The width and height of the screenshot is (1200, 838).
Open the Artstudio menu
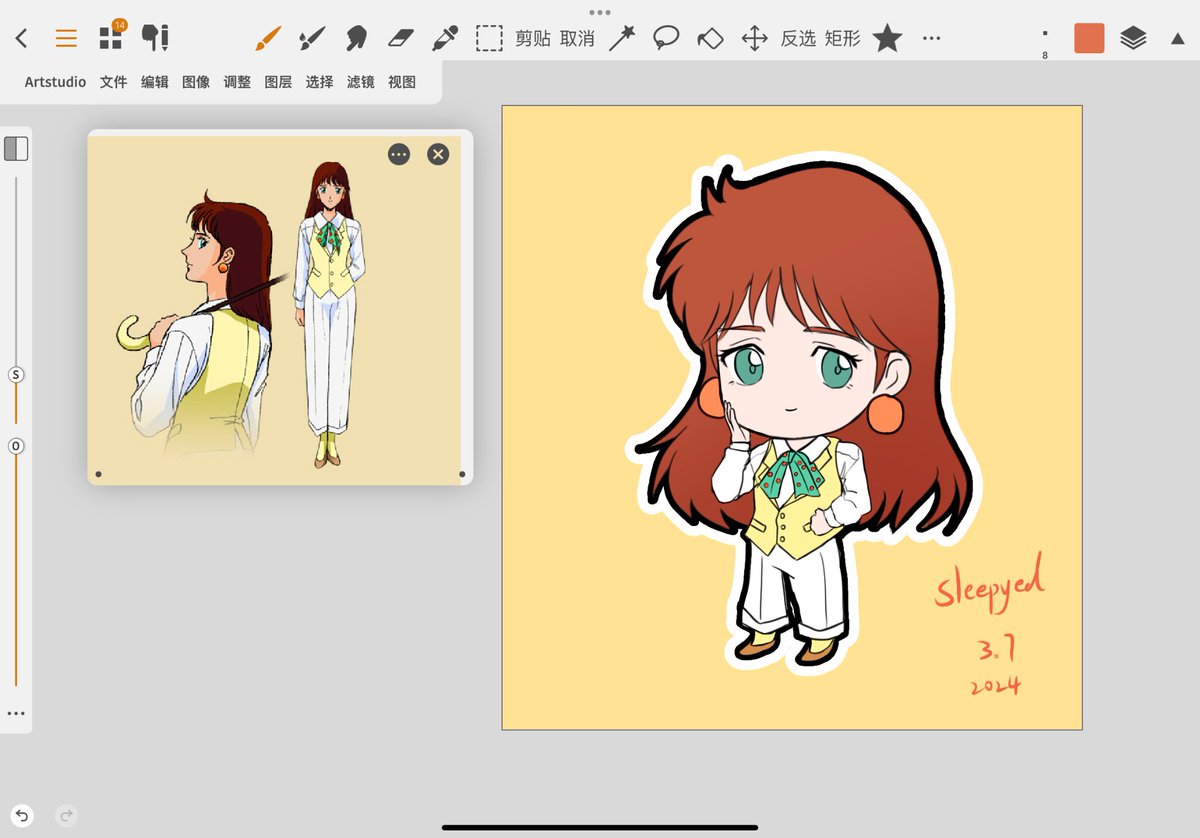click(x=55, y=82)
